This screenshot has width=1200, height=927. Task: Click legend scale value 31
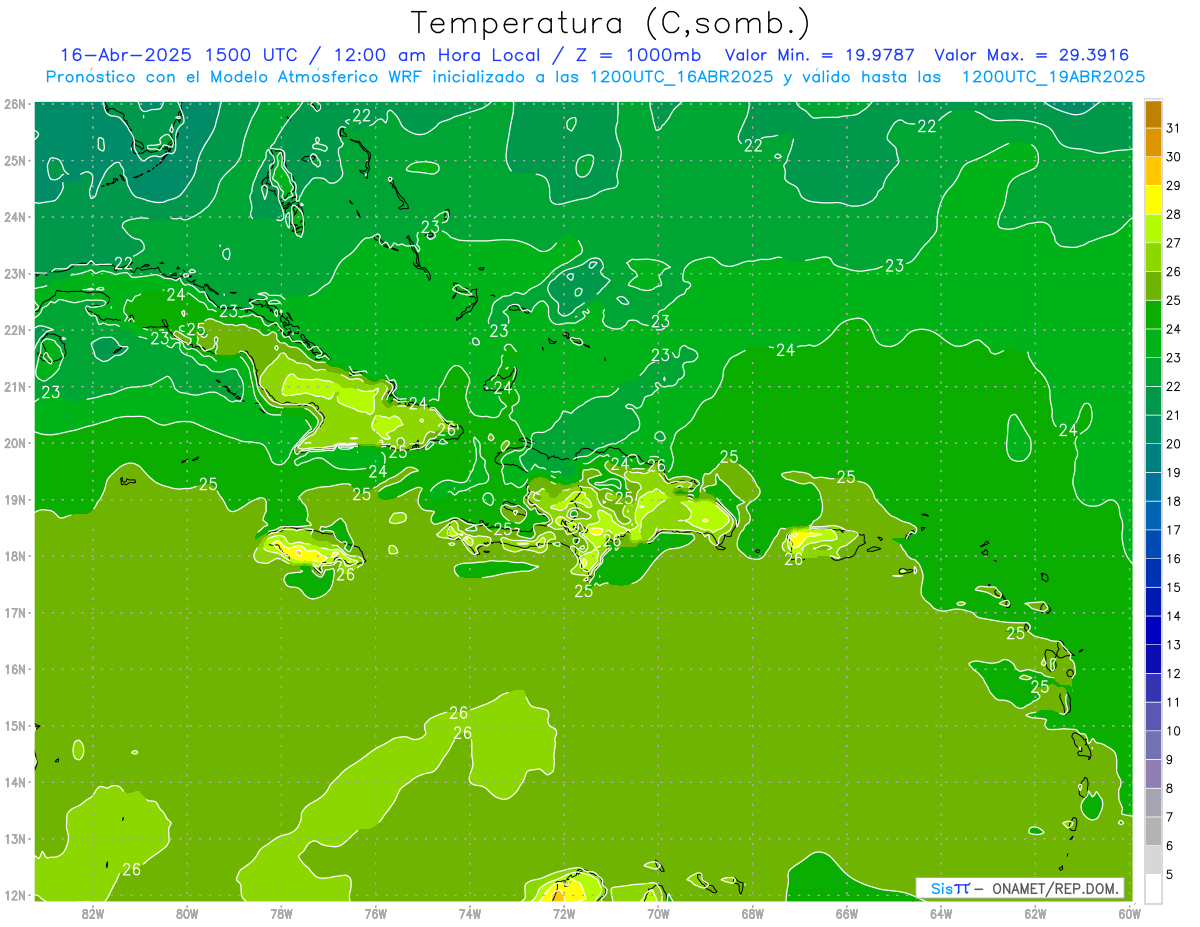[x=1174, y=128]
